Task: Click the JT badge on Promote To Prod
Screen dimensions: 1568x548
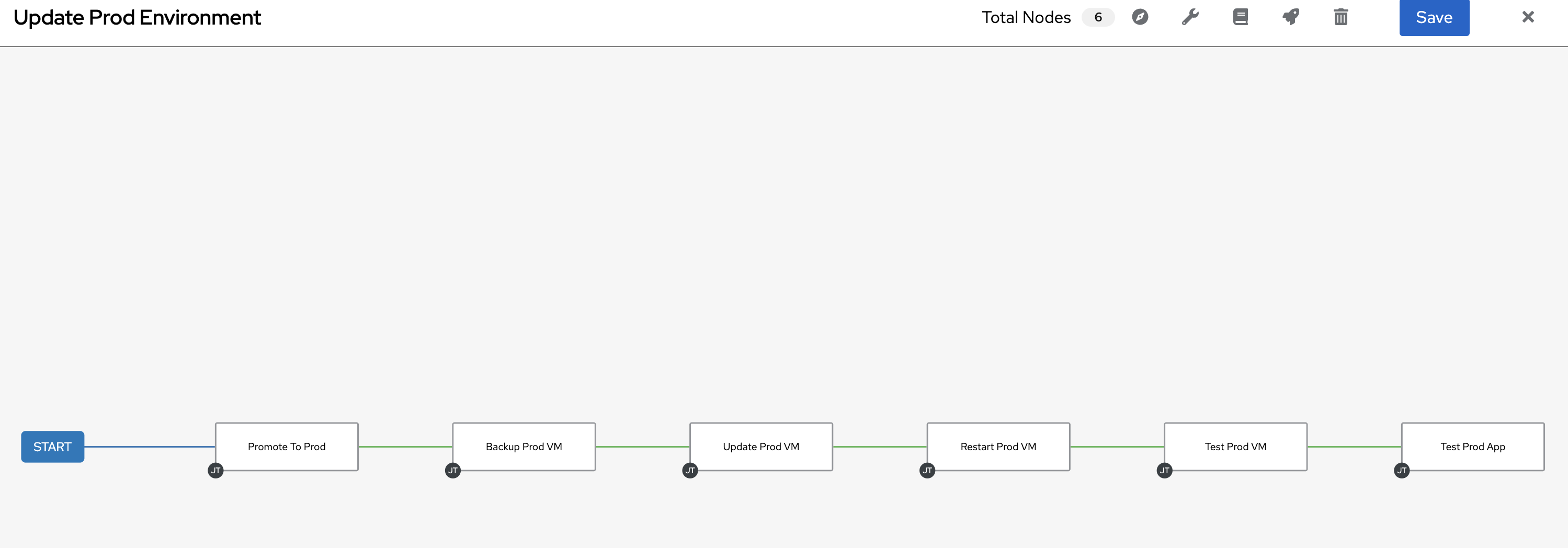Action: click(215, 470)
